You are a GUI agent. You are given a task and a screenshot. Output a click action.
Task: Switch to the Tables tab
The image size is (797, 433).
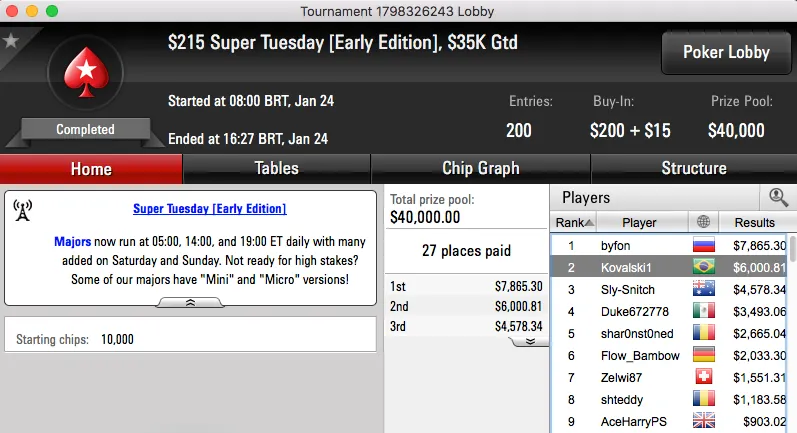[276, 168]
